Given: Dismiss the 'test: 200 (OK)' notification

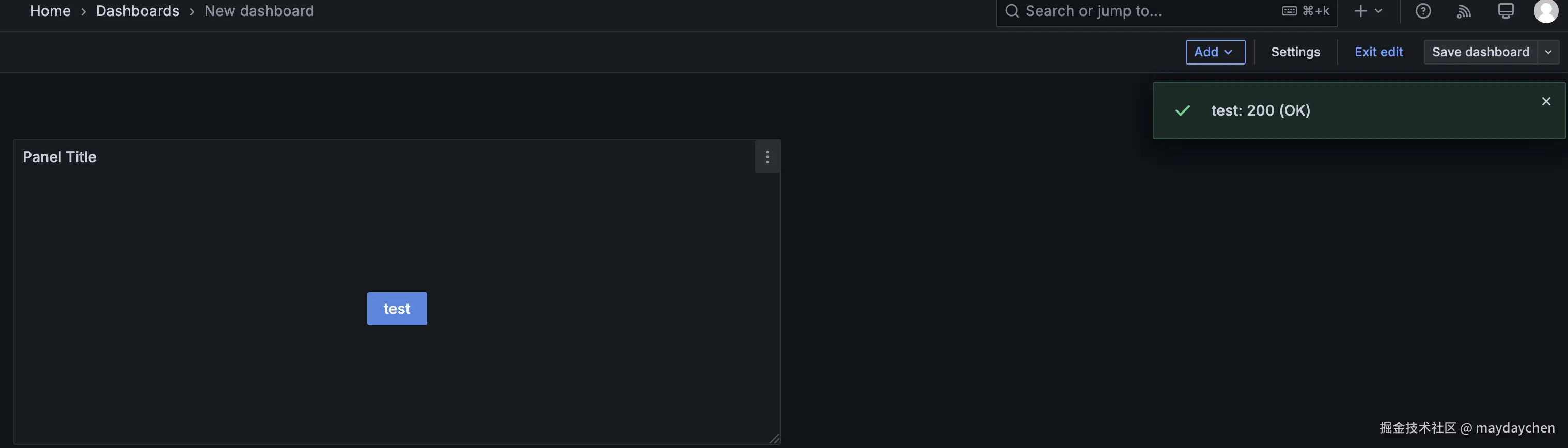Looking at the screenshot, I should (x=1546, y=101).
